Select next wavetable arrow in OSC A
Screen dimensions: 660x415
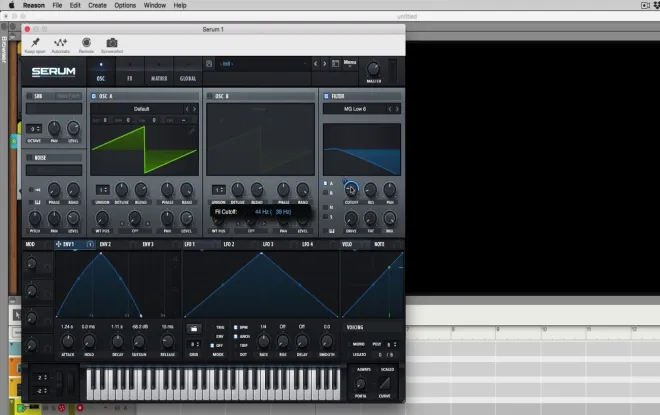point(194,109)
